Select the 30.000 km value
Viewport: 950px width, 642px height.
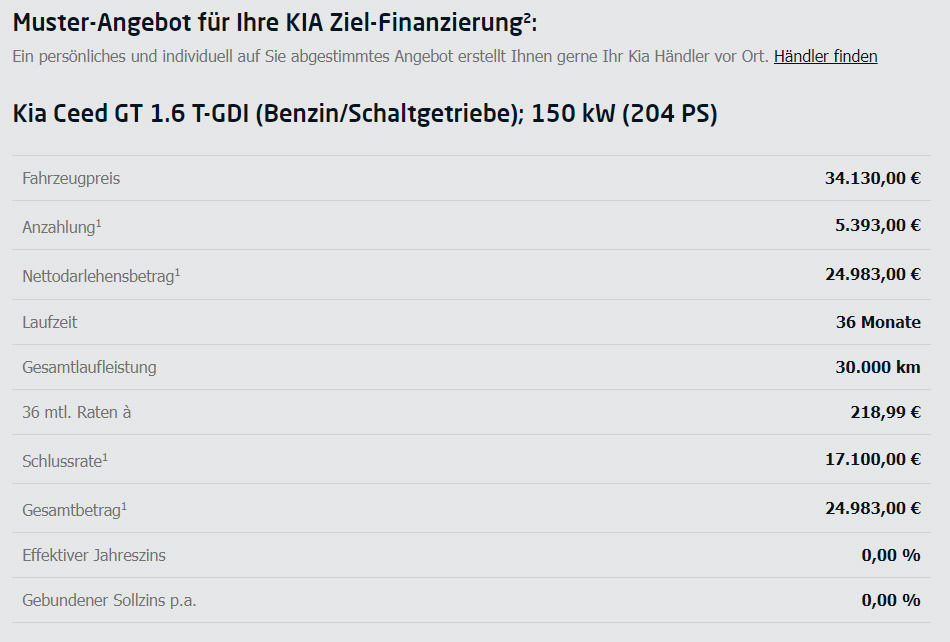pyautogui.click(x=878, y=367)
